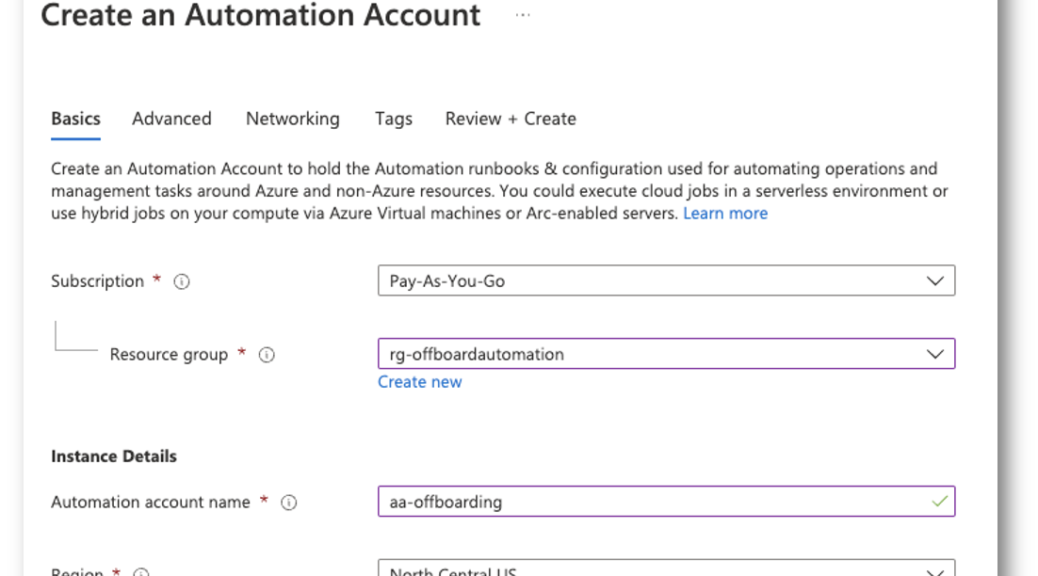Click the Create new resource group link
This screenshot has height=576, width=1038.
click(420, 382)
